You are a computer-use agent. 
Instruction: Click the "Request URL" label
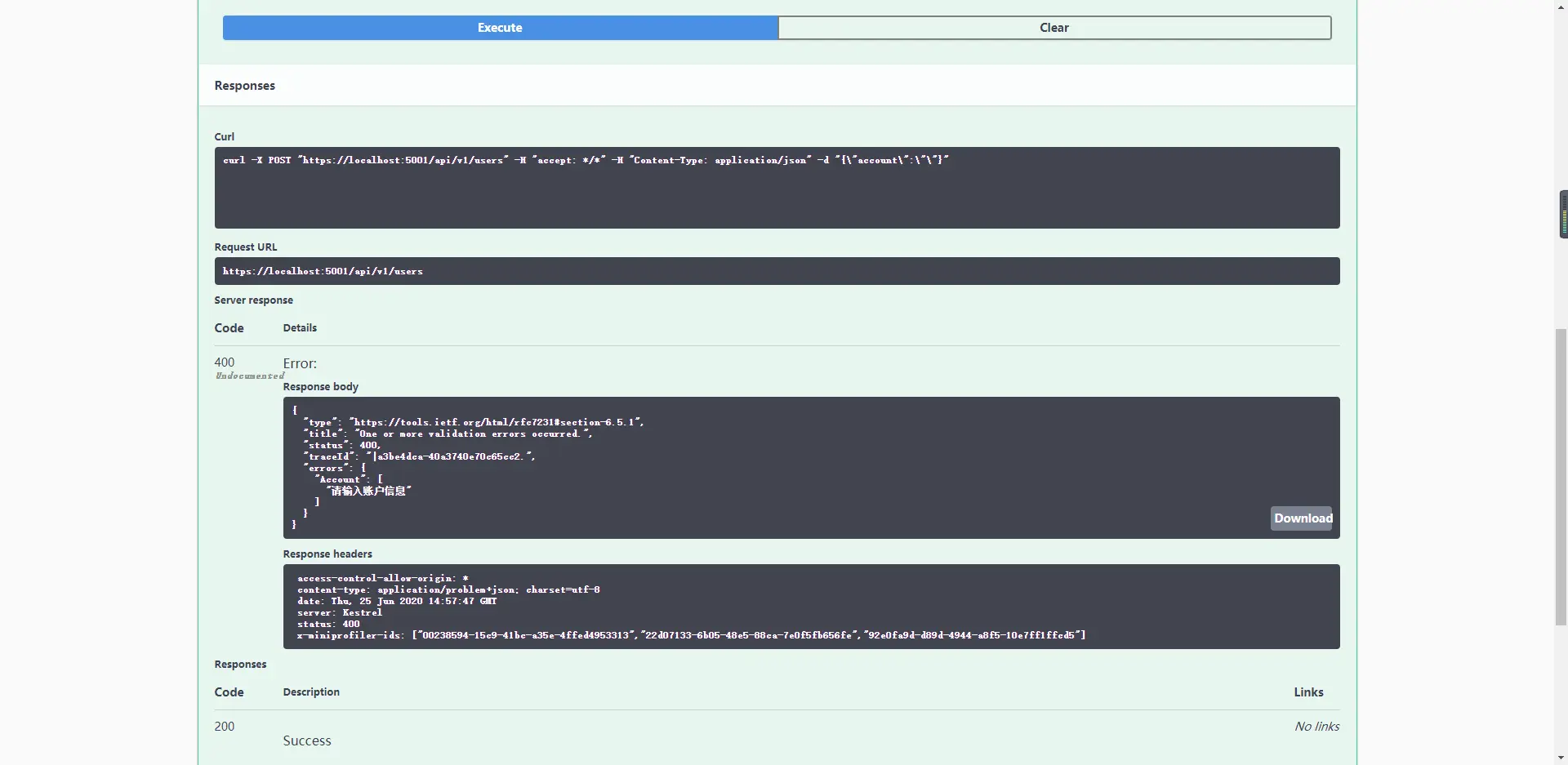point(246,247)
